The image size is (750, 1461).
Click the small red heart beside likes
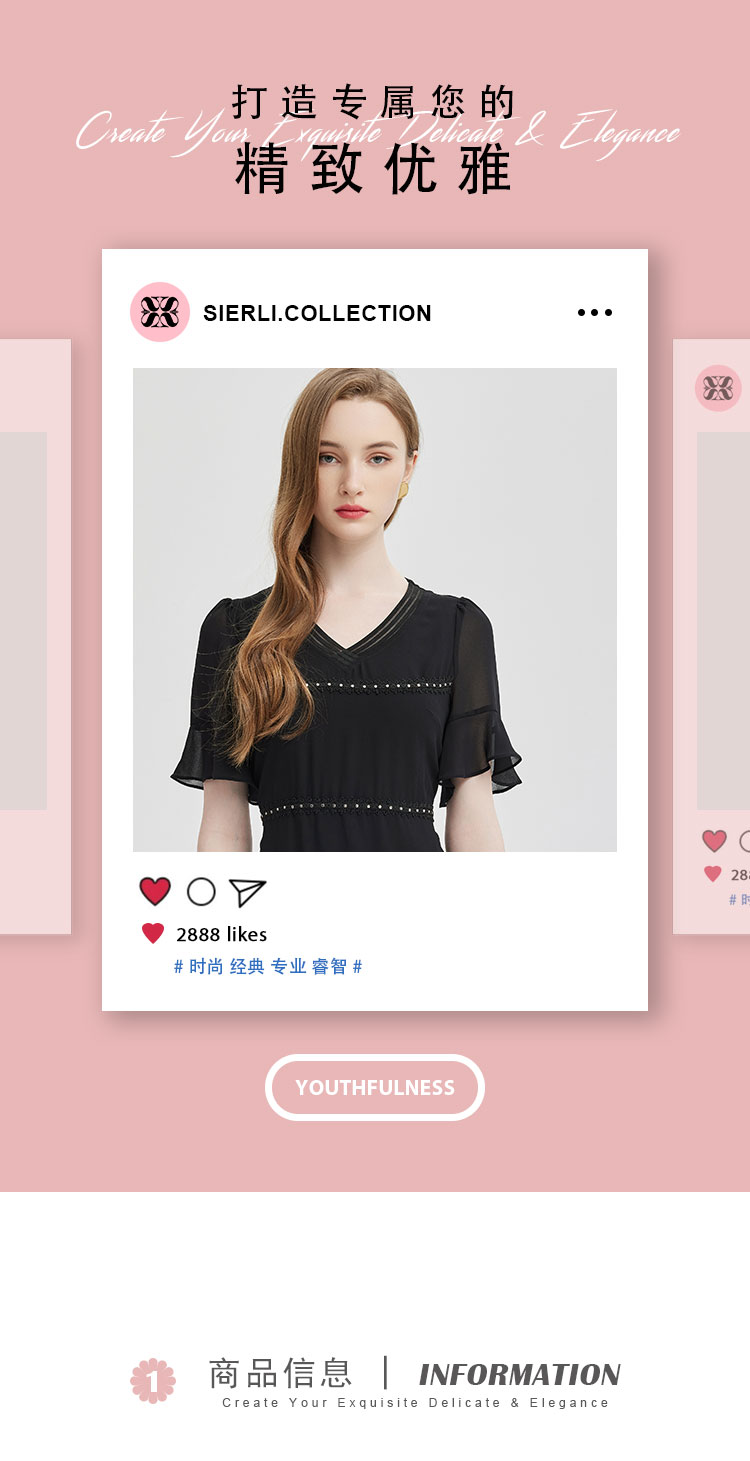(x=153, y=934)
